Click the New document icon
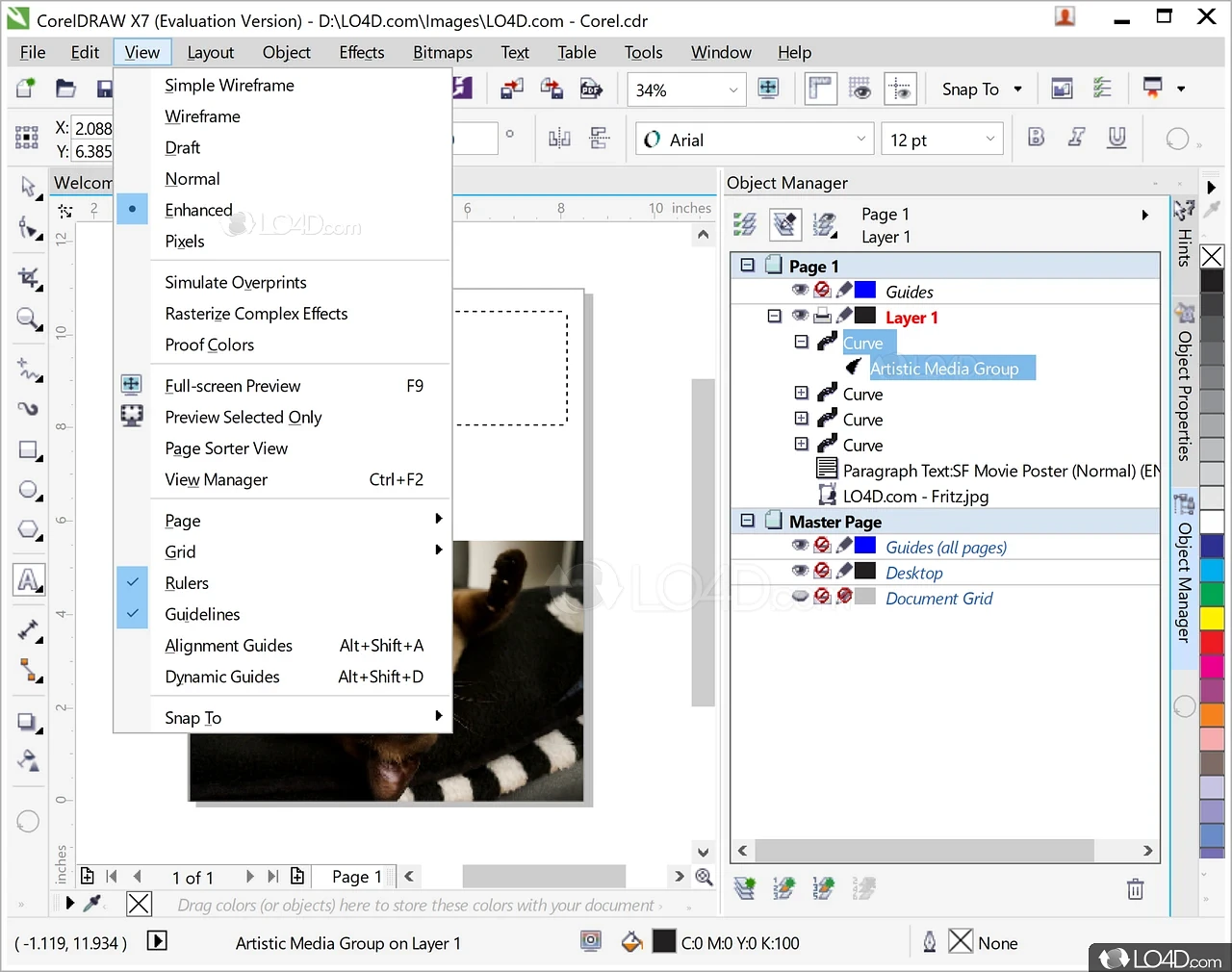 [x=26, y=89]
